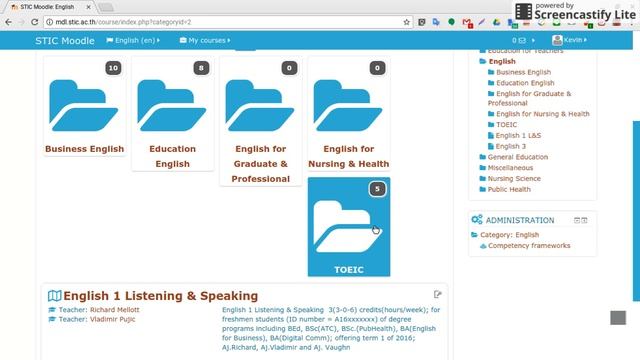Go to STIC Moodle home

(x=64, y=40)
